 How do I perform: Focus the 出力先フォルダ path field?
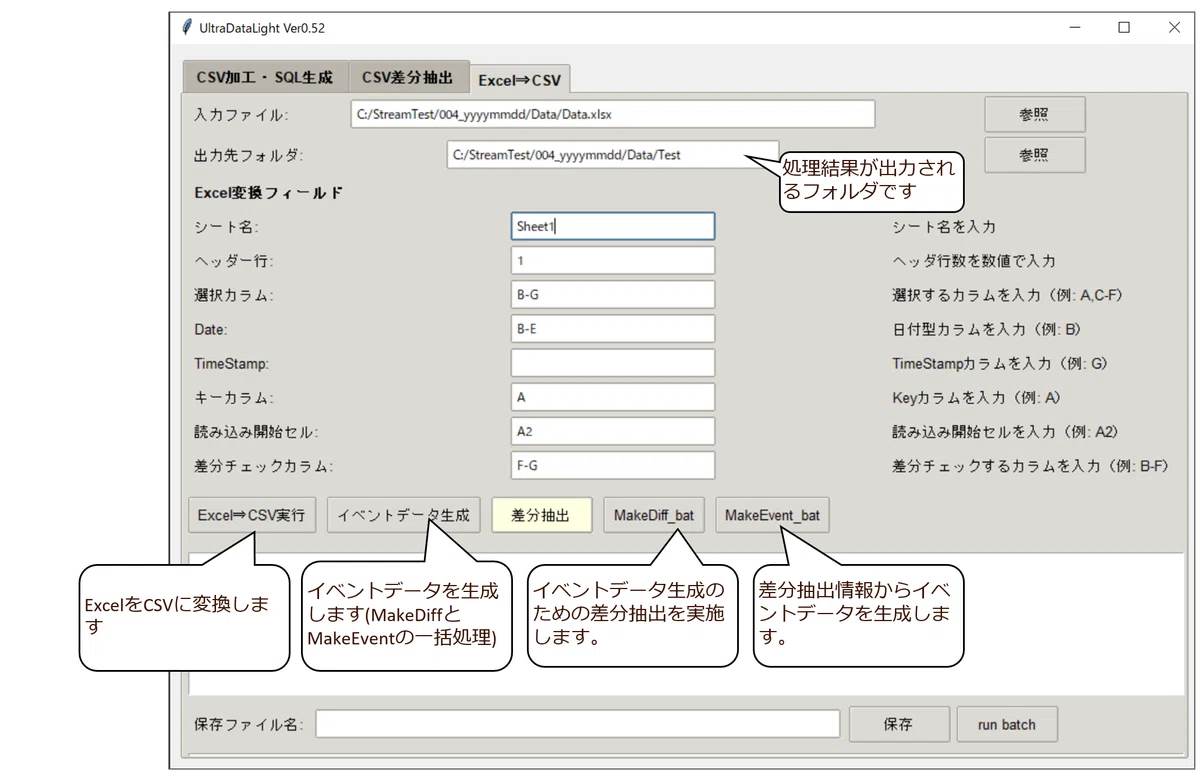click(x=613, y=155)
